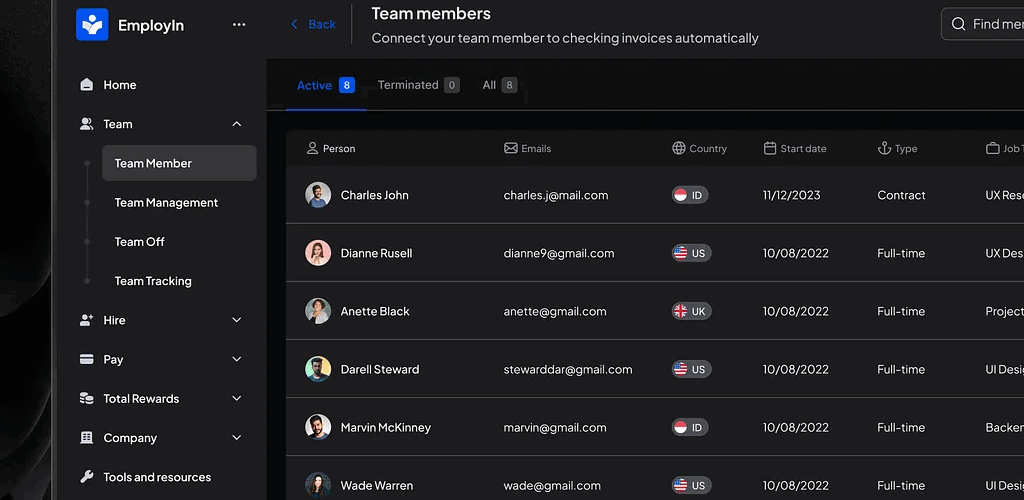This screenshot has height=500, width=1024.
Task: Switch to the All tab
Action: (499, 85)
